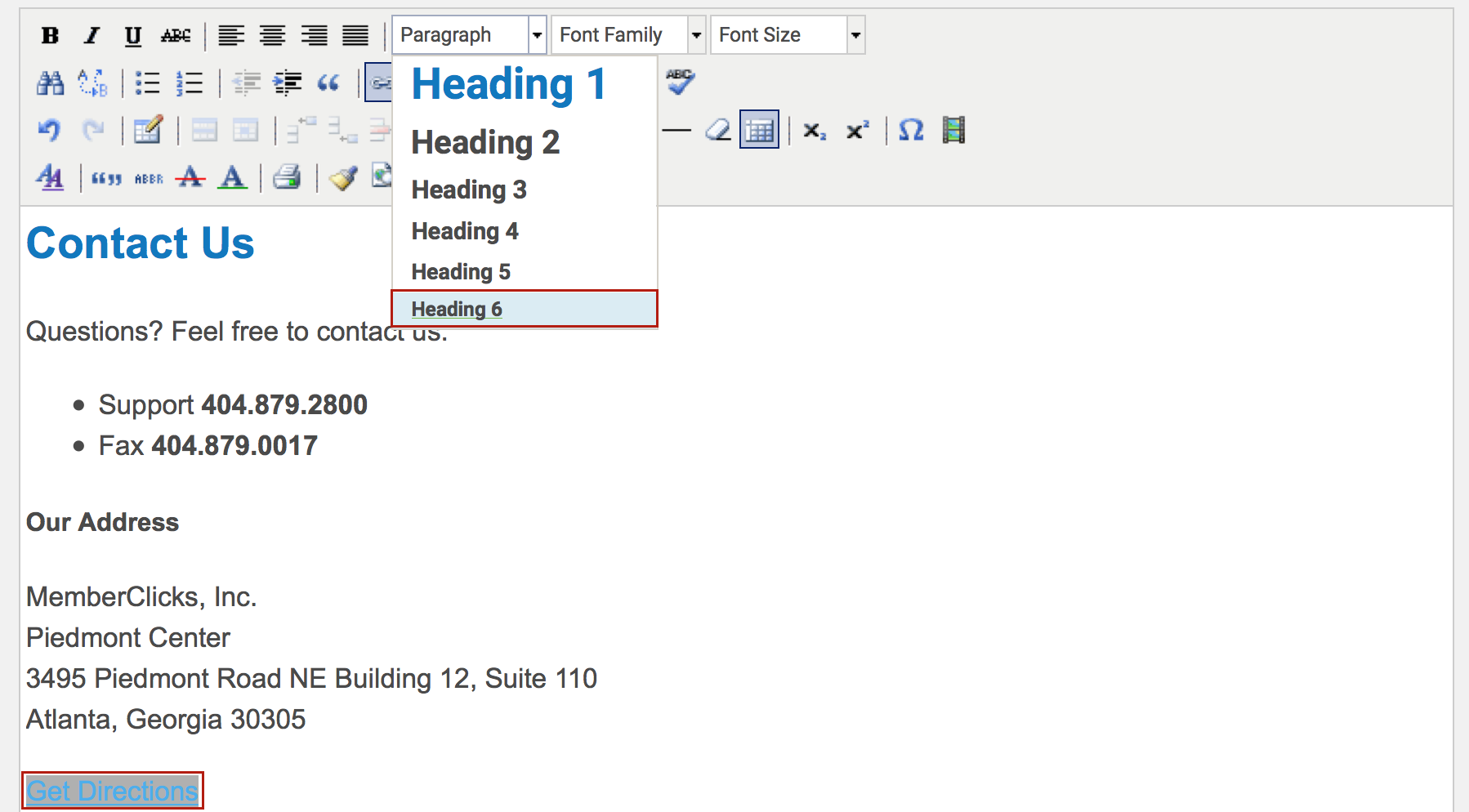This screenshot has height=812, width=1469.
Task: Insert special character with Omega icon
Action: click(911, 130)
